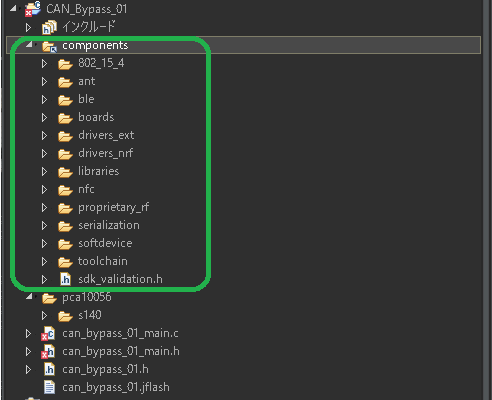The image size is (492, 400).
Task: Expand the ble folder arrow
Action: tap(44, 99)
